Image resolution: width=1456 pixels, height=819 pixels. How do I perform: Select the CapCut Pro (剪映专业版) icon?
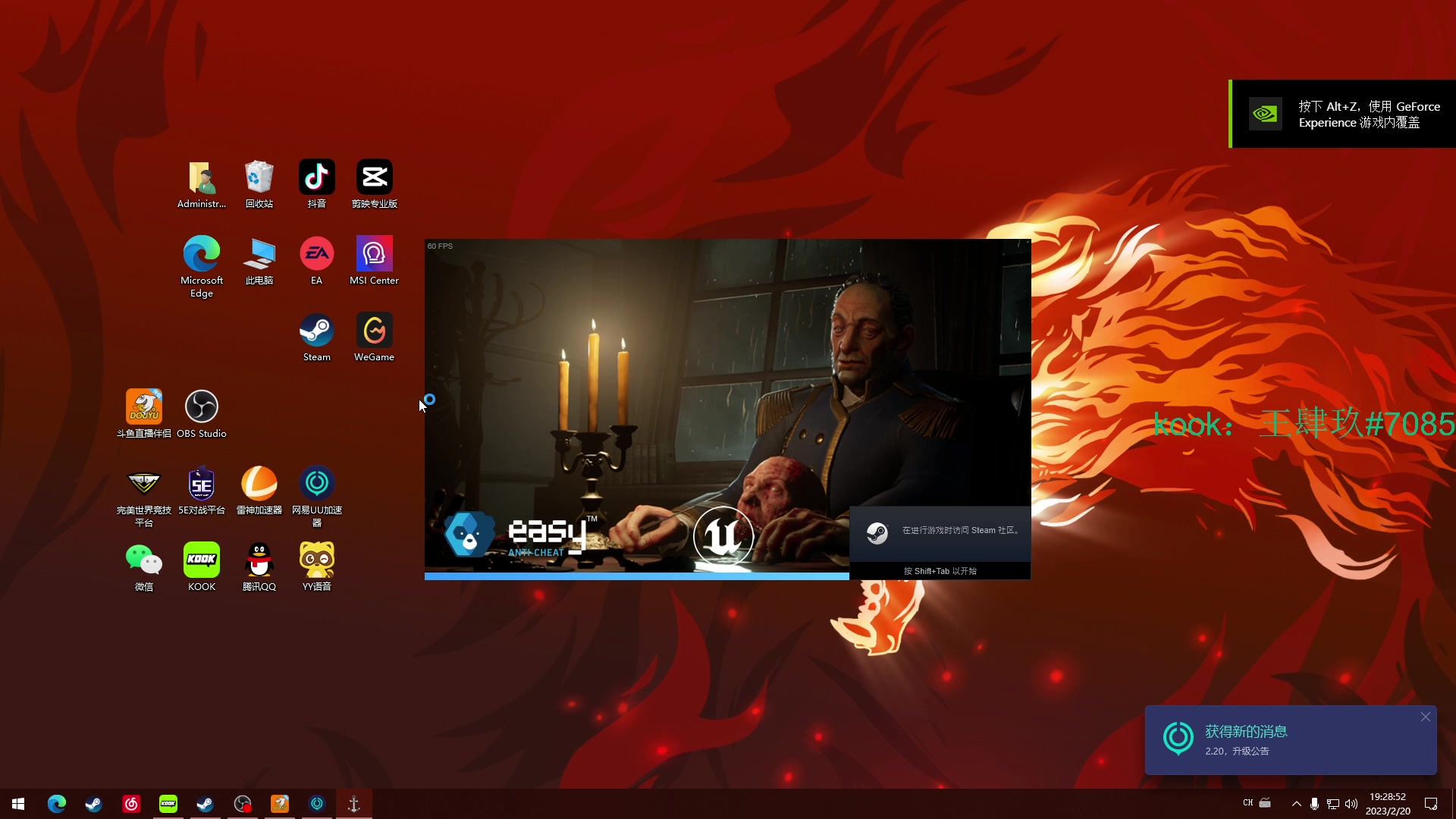[x=375, y=184]
